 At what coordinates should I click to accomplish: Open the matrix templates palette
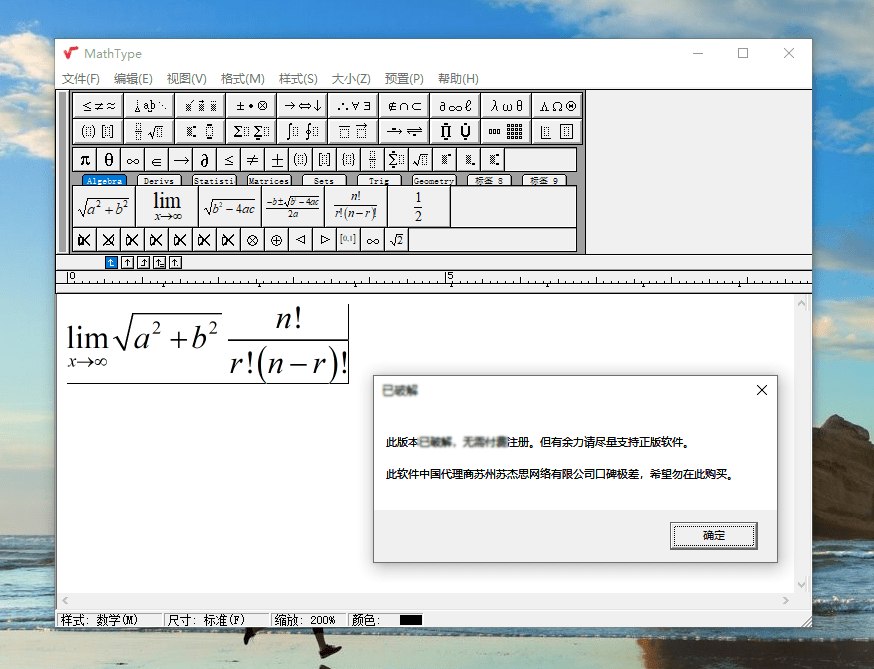(x=506, y=132)
